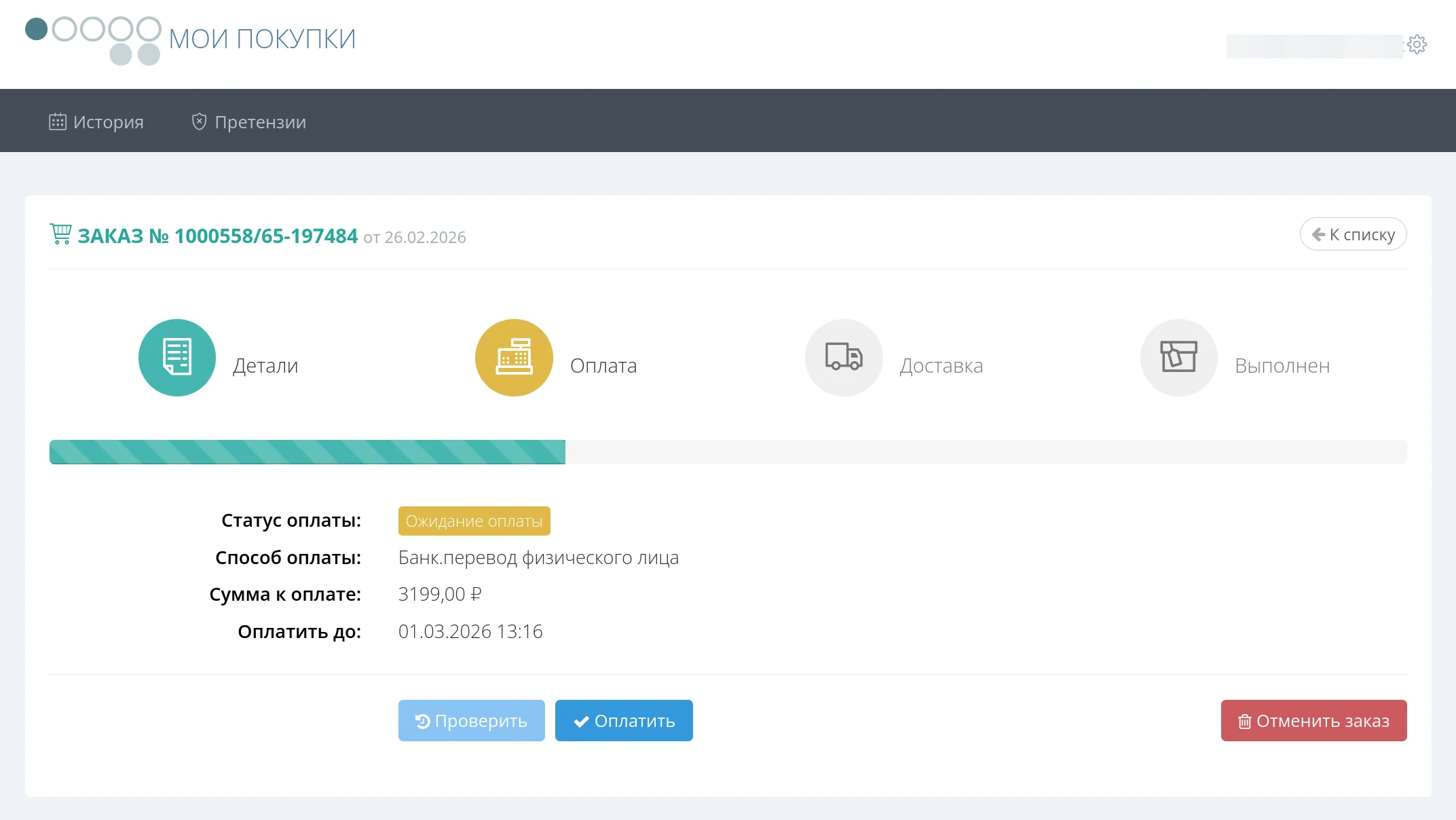Click the shield icon next to Претензии

pos(199,122)
